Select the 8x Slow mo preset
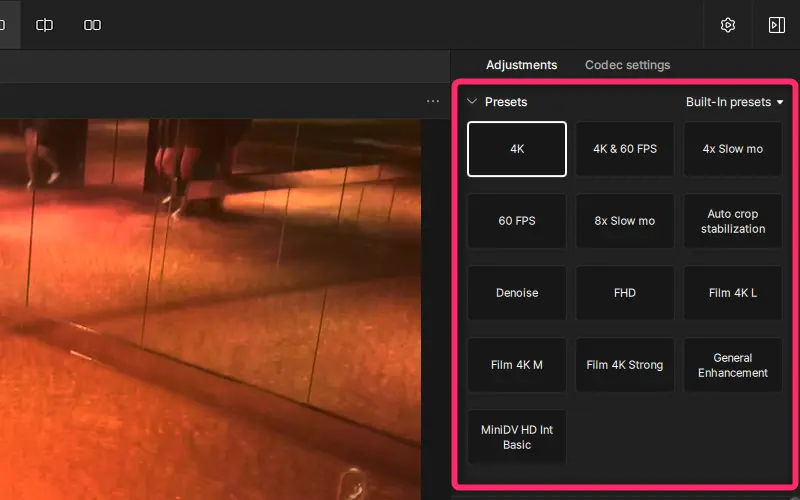 point(625,221)
